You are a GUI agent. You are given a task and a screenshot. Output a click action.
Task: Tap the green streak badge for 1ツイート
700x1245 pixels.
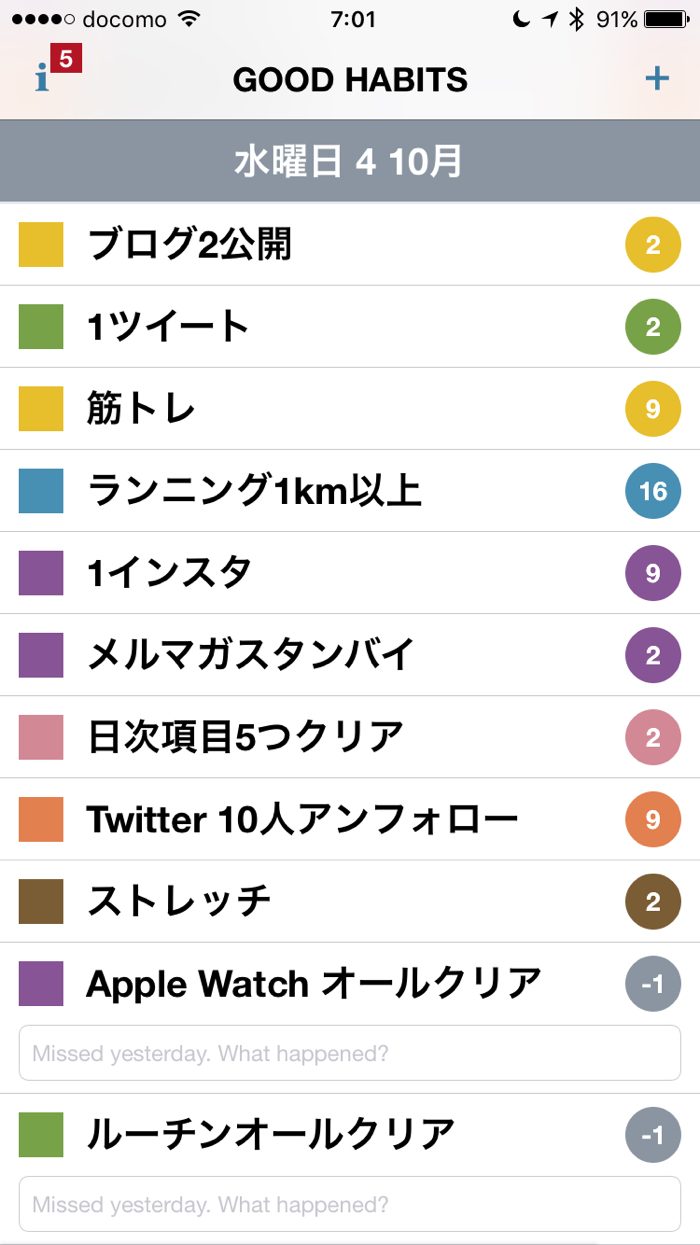click(653, 327)
